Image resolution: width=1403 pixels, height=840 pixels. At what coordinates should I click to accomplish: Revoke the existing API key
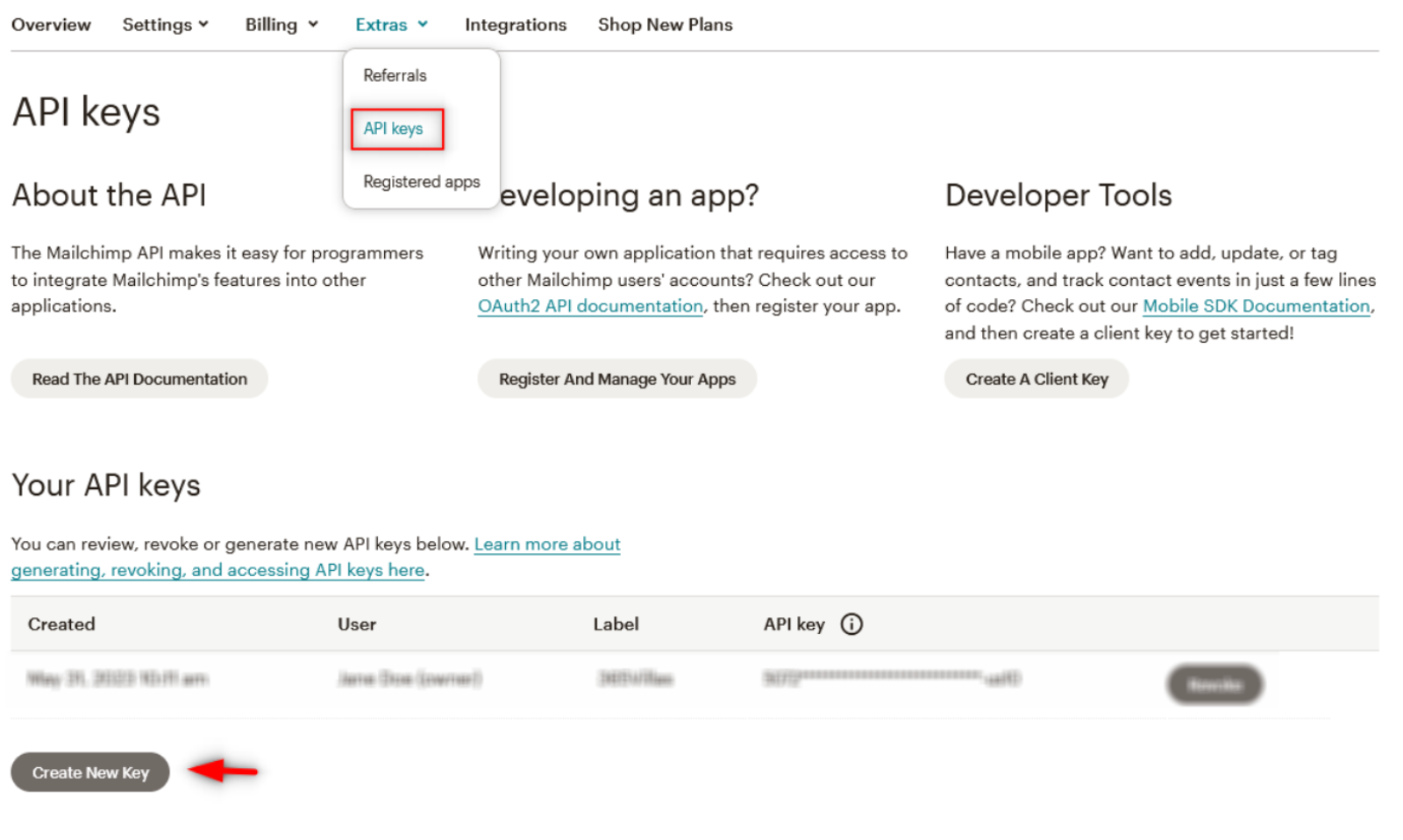pos(1214,684)
